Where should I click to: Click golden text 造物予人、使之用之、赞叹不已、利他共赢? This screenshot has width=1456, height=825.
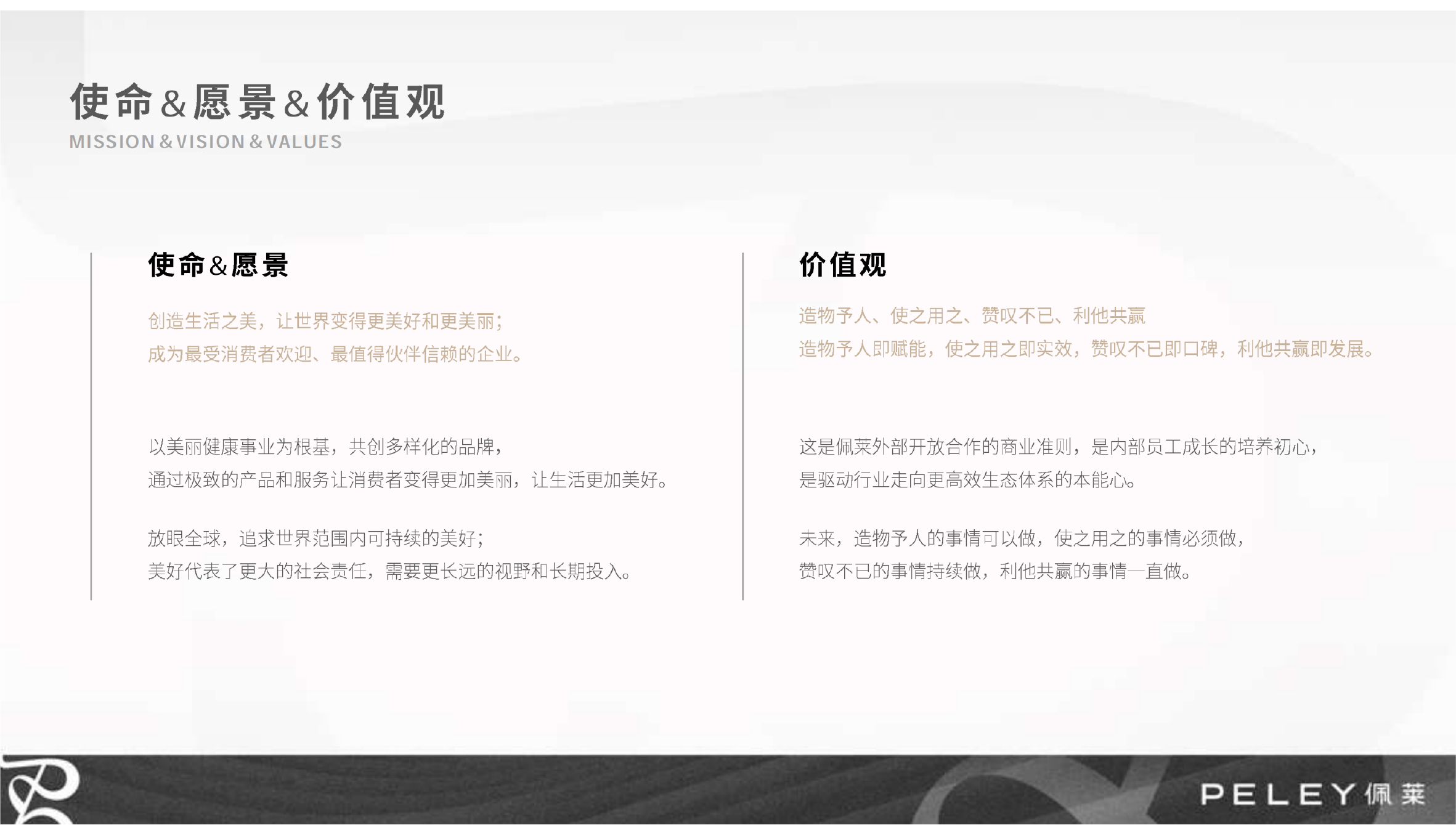click(972, 316)
